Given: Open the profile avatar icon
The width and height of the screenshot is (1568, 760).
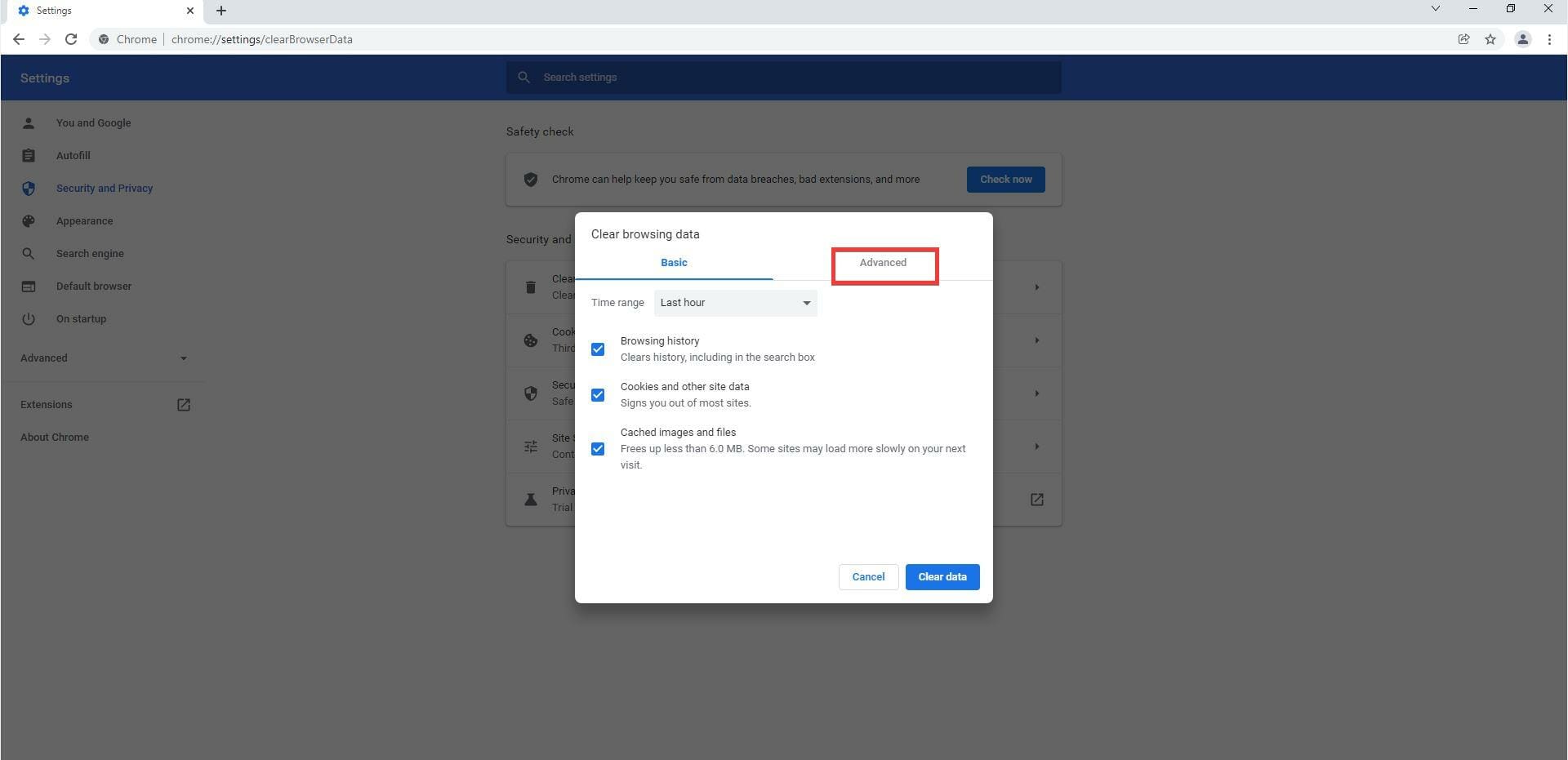Looking at the screenshot, I should (x=1522, y=39).
